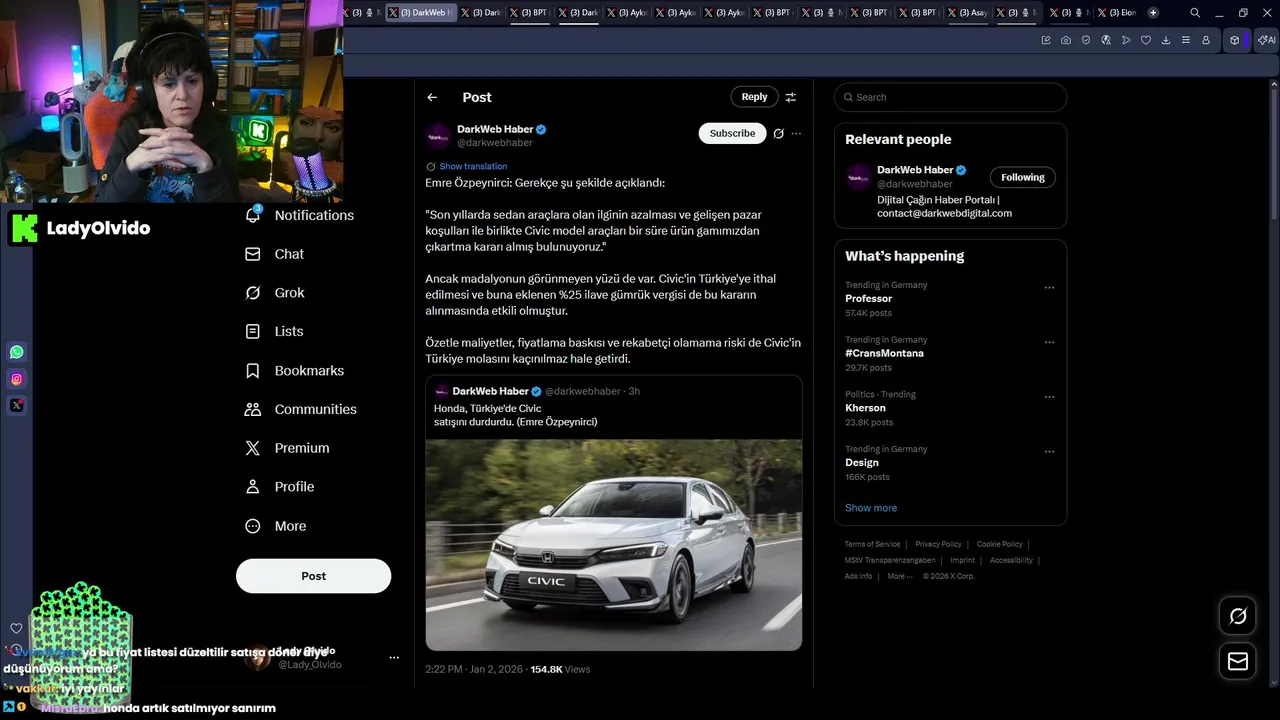The width and height of the screenshot is (1280, 720).
Task: Open the Professor trending topic
Action: [868, 298]
